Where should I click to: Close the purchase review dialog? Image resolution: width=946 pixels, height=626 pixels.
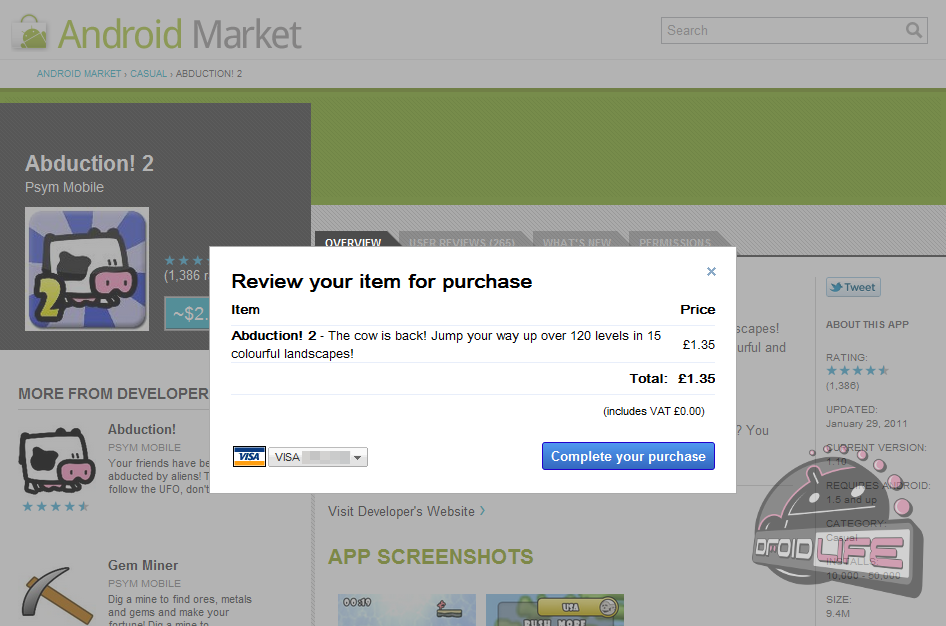711,271
